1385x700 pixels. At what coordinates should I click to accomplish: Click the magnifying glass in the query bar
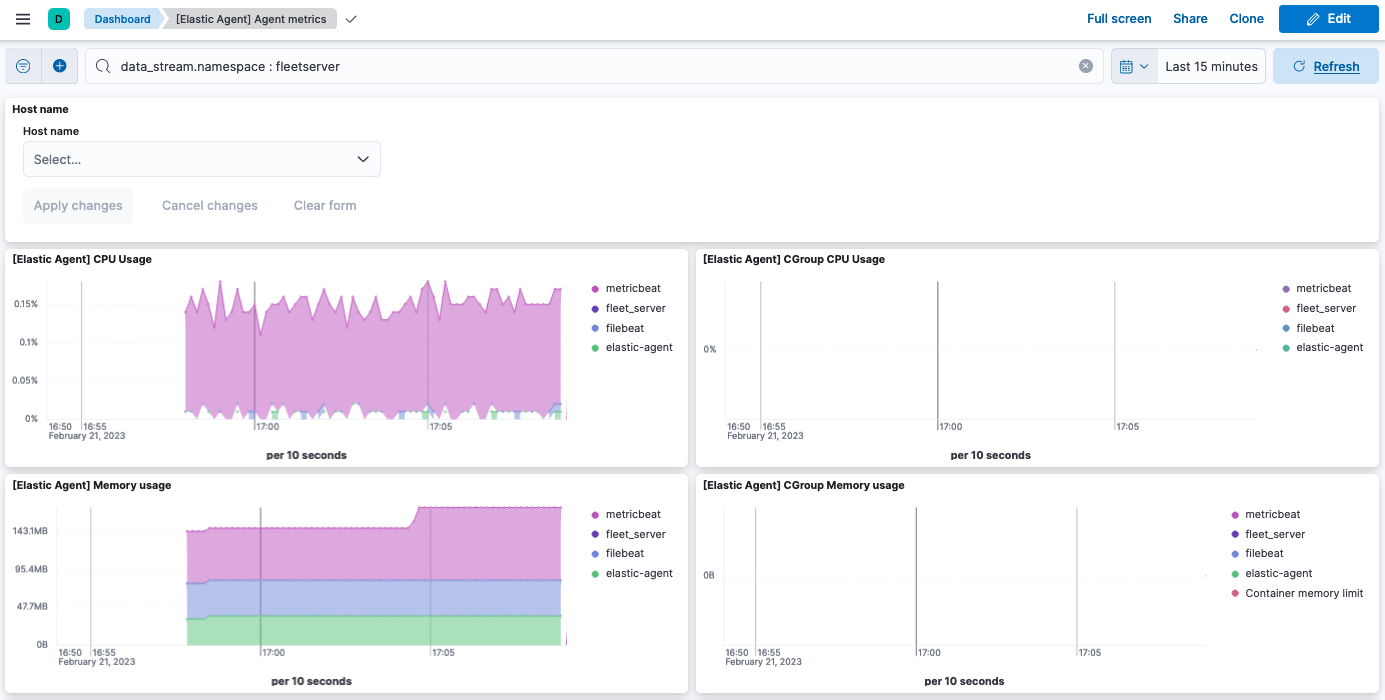coord(101,65)
